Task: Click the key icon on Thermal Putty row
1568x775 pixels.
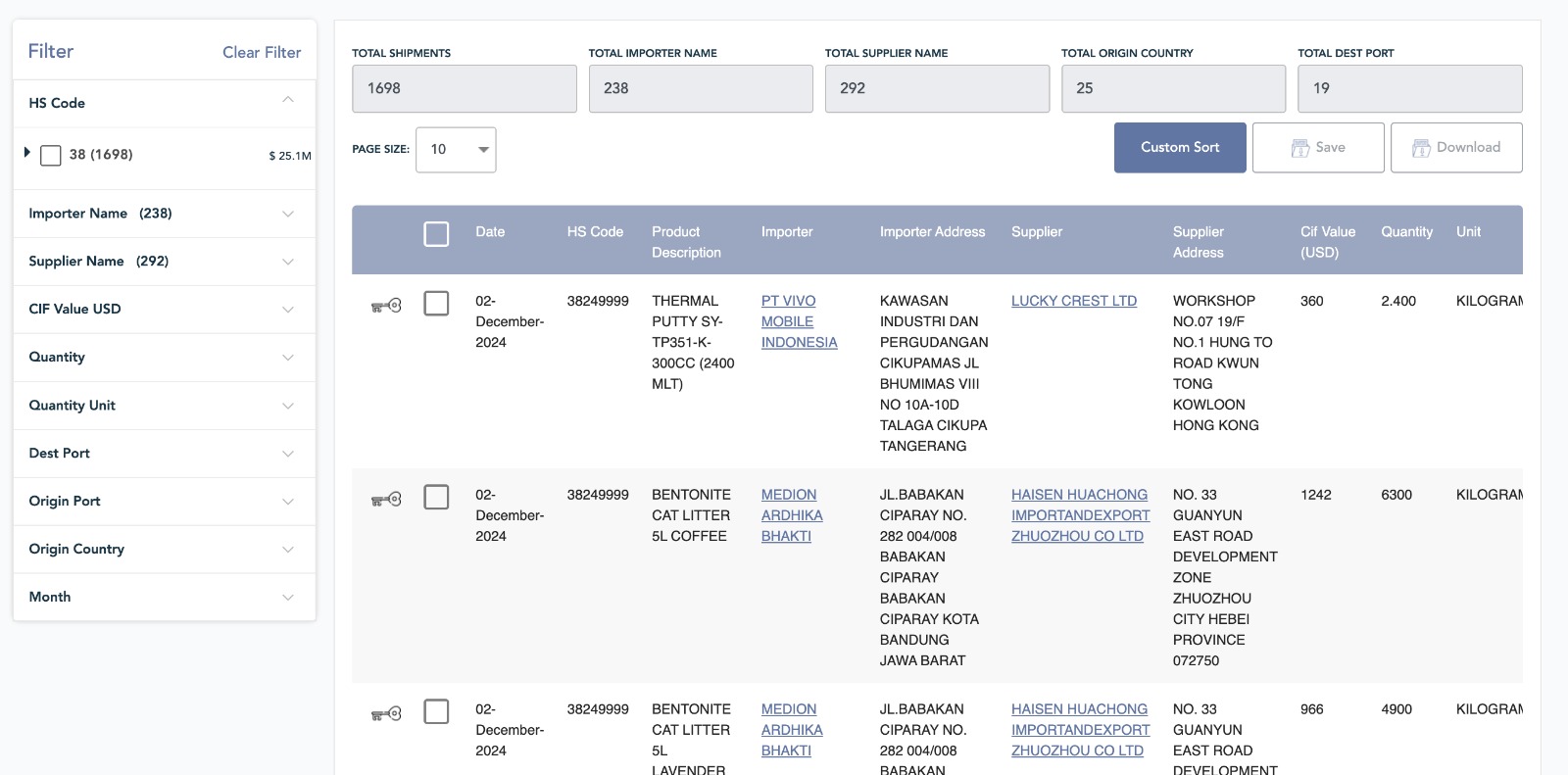Action: (386, 306)
